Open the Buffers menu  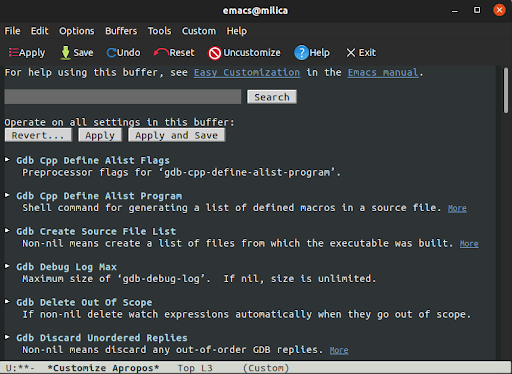point(121,31)
